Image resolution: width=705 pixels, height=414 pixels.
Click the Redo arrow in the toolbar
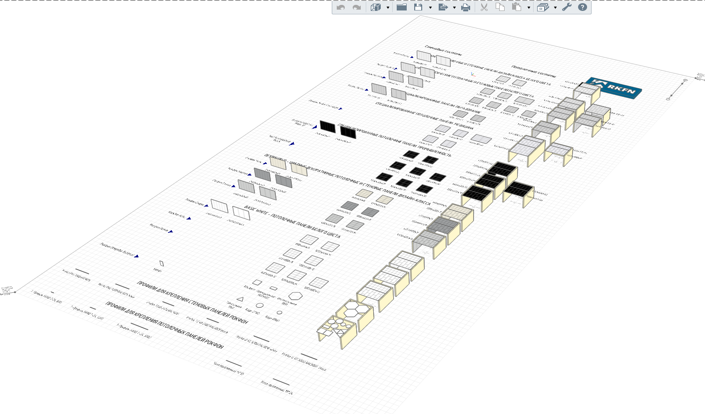click(357, 7)
